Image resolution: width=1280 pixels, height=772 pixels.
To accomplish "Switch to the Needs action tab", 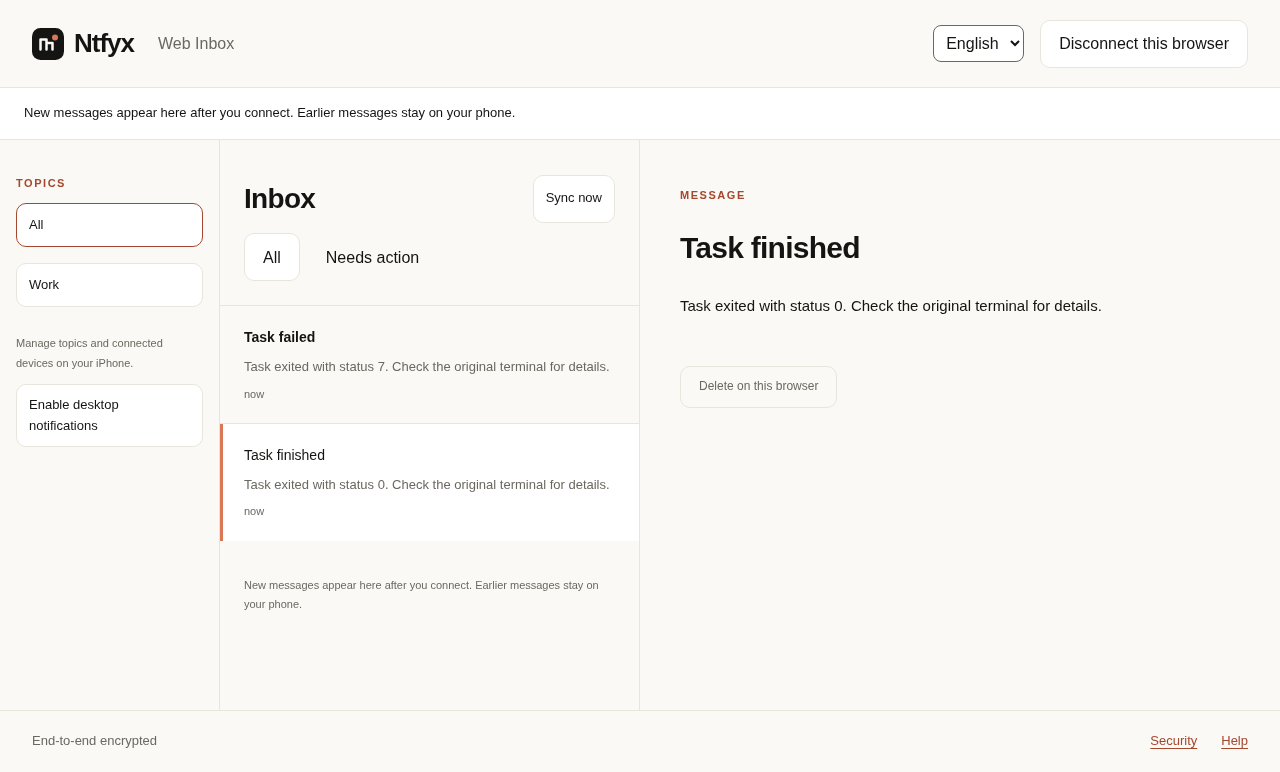I will coord(372,257).
